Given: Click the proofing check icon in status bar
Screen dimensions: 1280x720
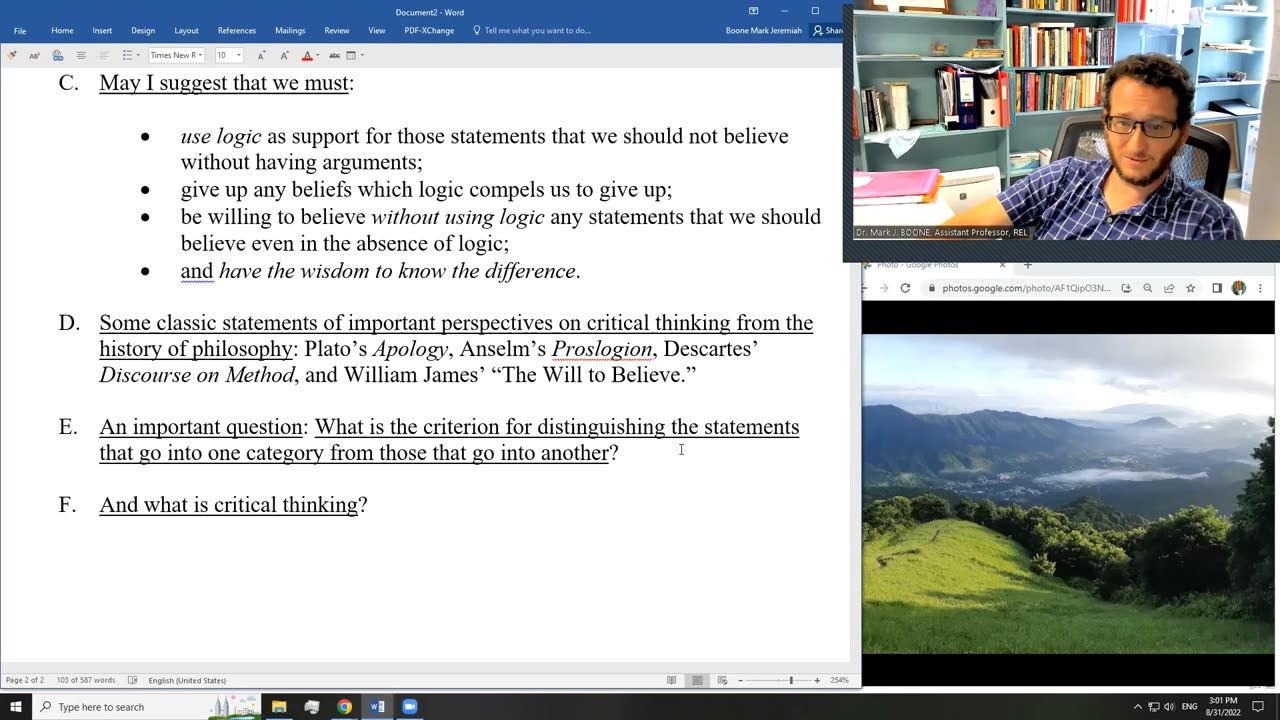Looking at the screenshot, I should tap(132, 680).
